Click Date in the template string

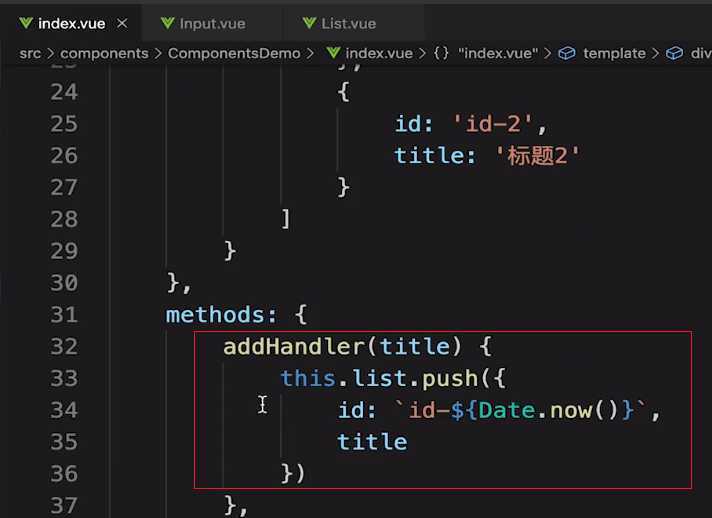coord(507,410)
